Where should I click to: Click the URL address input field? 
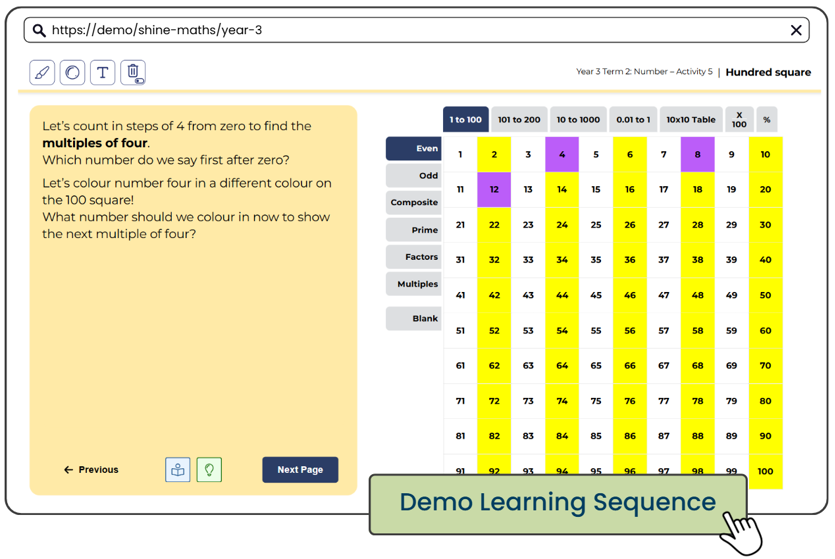416,30
